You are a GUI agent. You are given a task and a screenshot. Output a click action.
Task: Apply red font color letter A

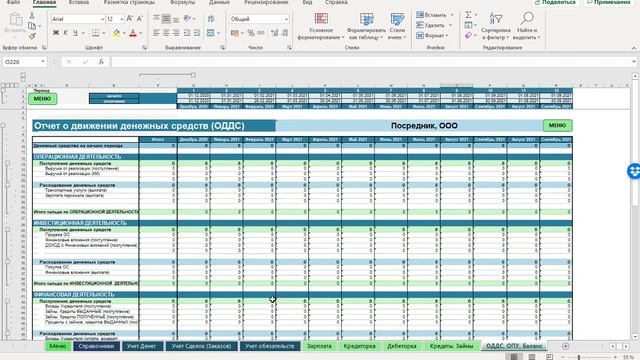(x=133, y=33)
